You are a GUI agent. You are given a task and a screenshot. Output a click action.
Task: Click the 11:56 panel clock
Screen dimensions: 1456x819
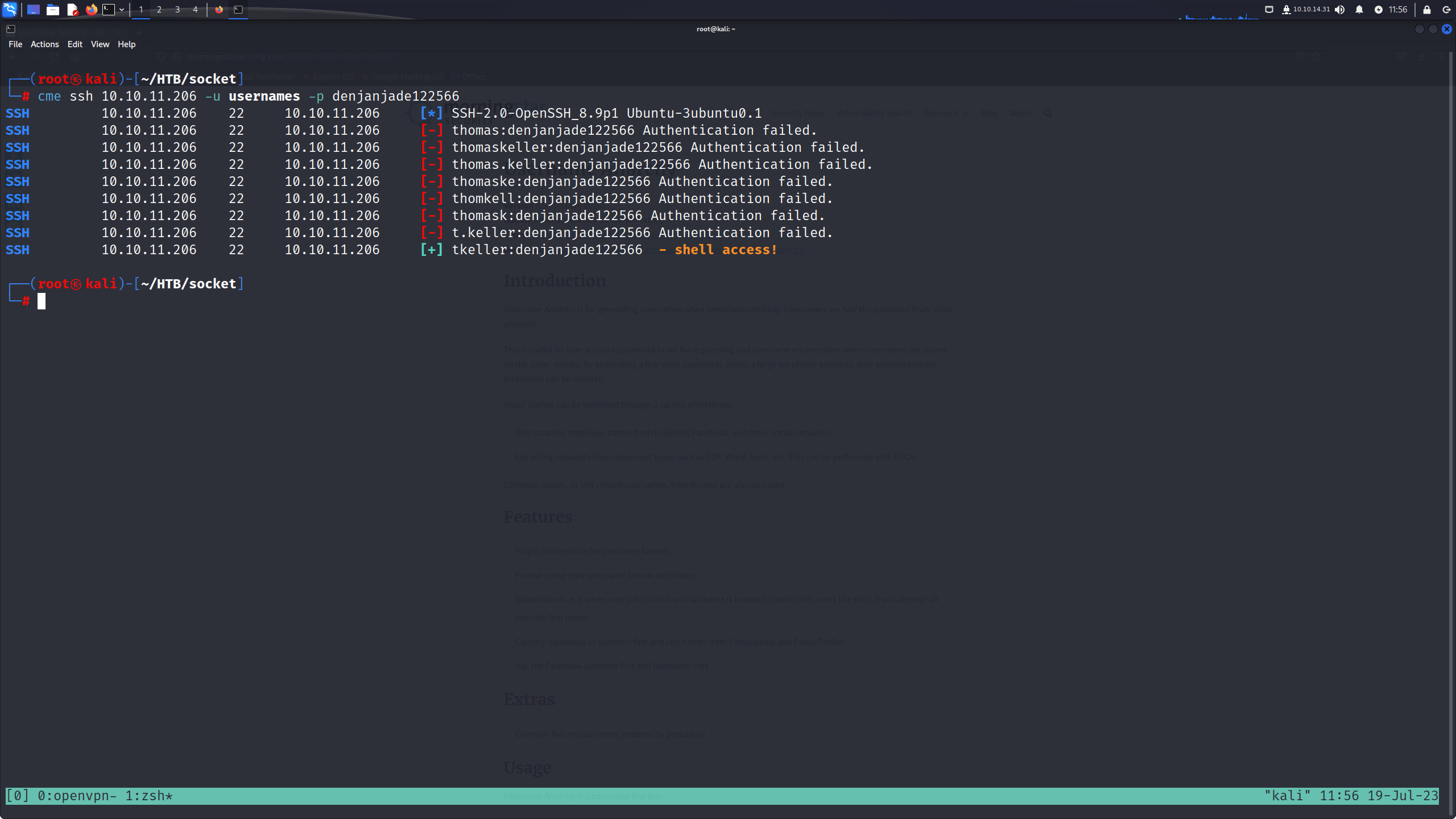(x=1398, y=10)
